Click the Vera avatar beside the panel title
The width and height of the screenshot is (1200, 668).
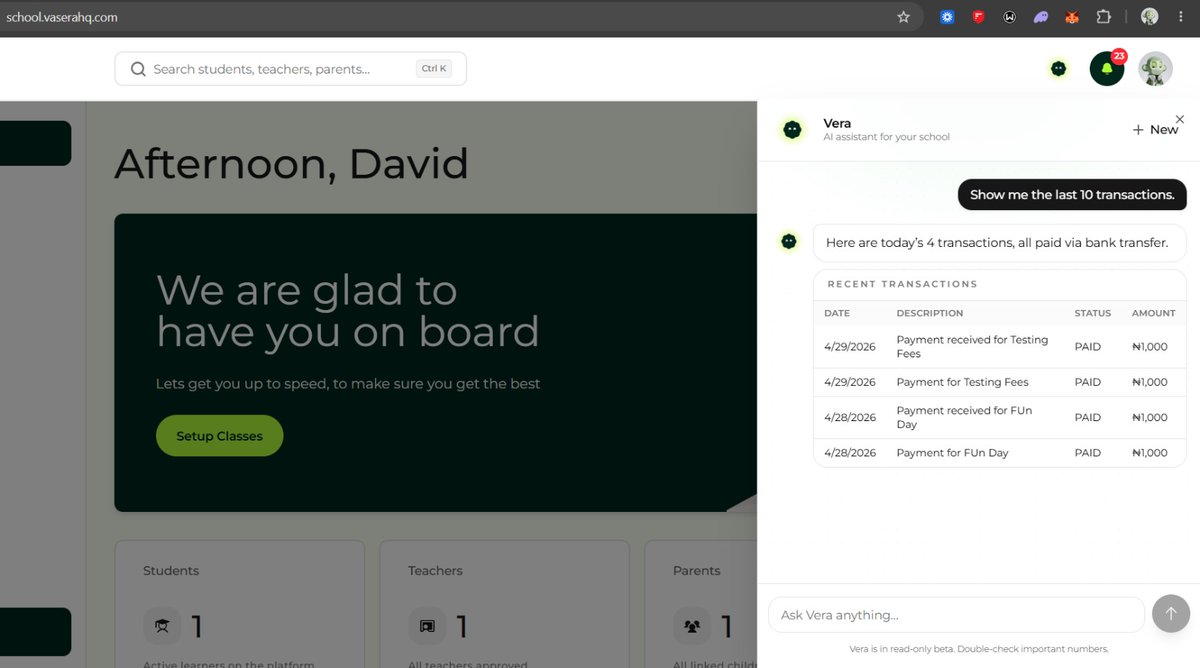[792, 129]
